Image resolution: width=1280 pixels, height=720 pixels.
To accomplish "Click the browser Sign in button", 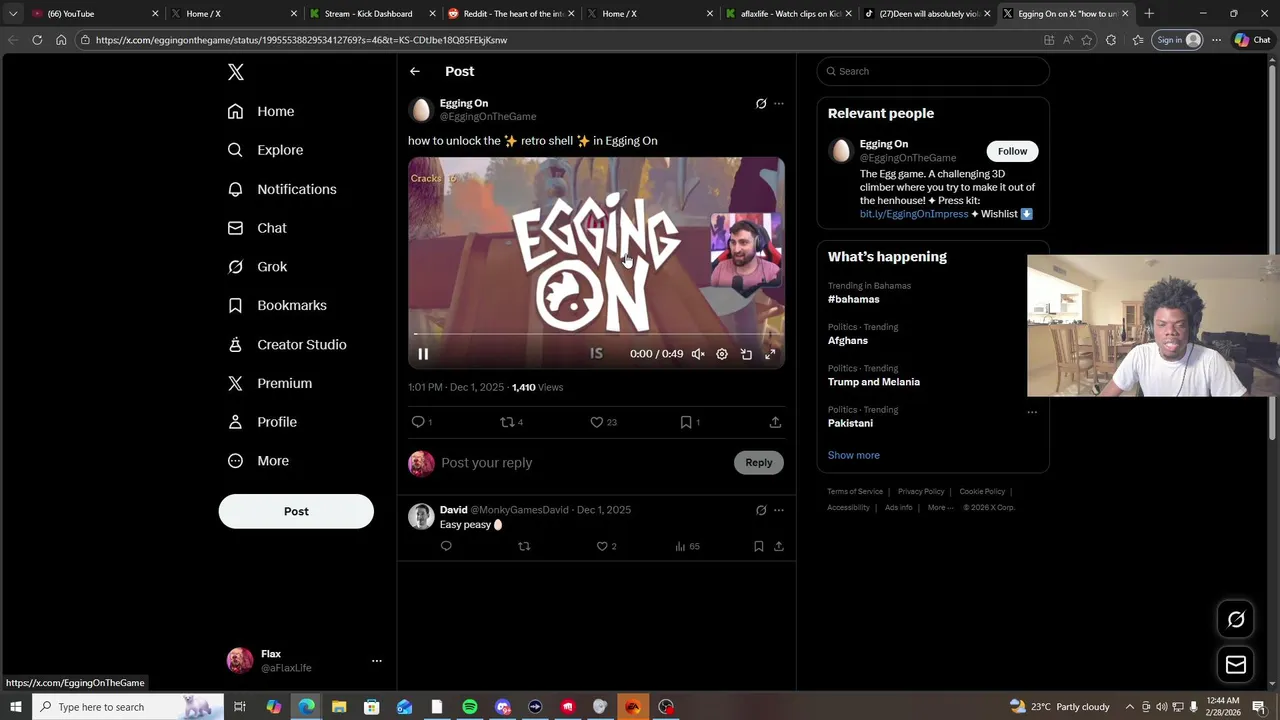I will click(x=1178, y=40).
